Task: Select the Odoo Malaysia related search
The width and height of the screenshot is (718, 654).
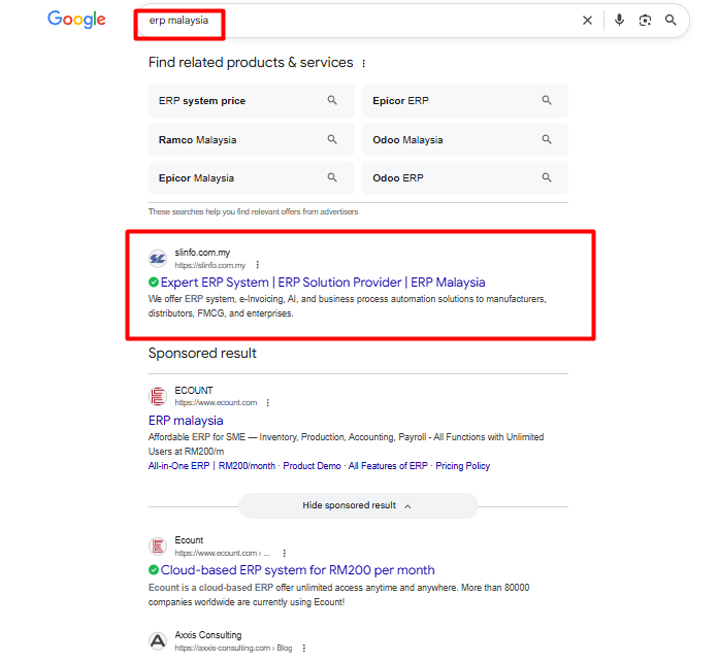Action: (x=465, y=139)
